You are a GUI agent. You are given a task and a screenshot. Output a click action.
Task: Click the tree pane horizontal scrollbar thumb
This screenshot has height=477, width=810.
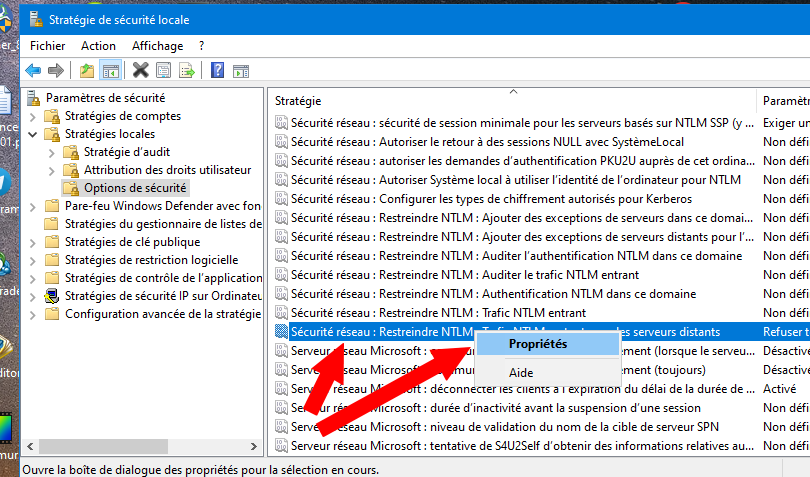(x=103, y=447)
